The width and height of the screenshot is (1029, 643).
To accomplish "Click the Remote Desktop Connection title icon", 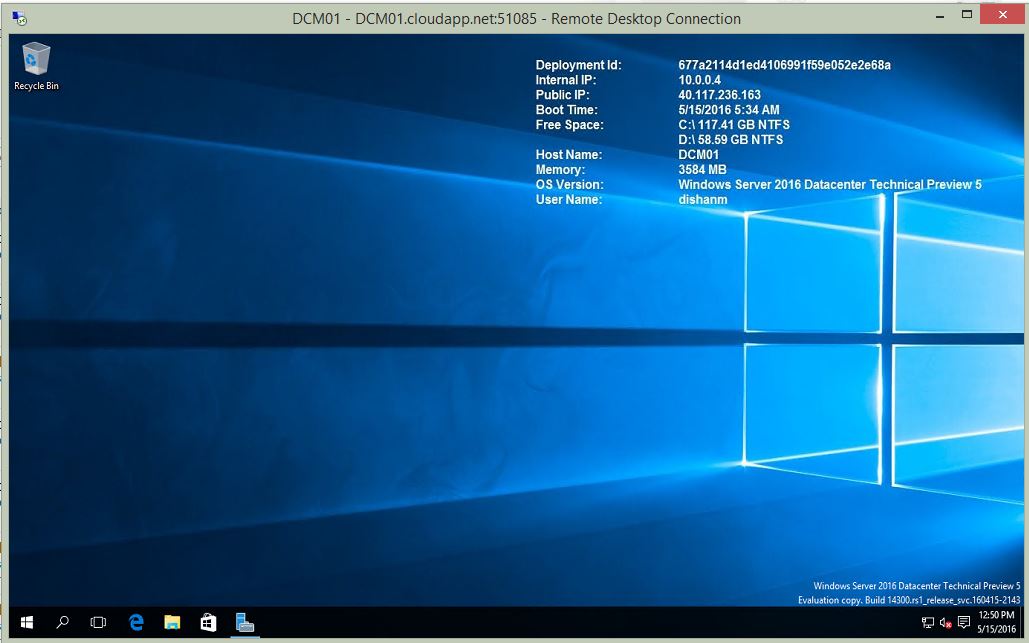I will [20, 18].
